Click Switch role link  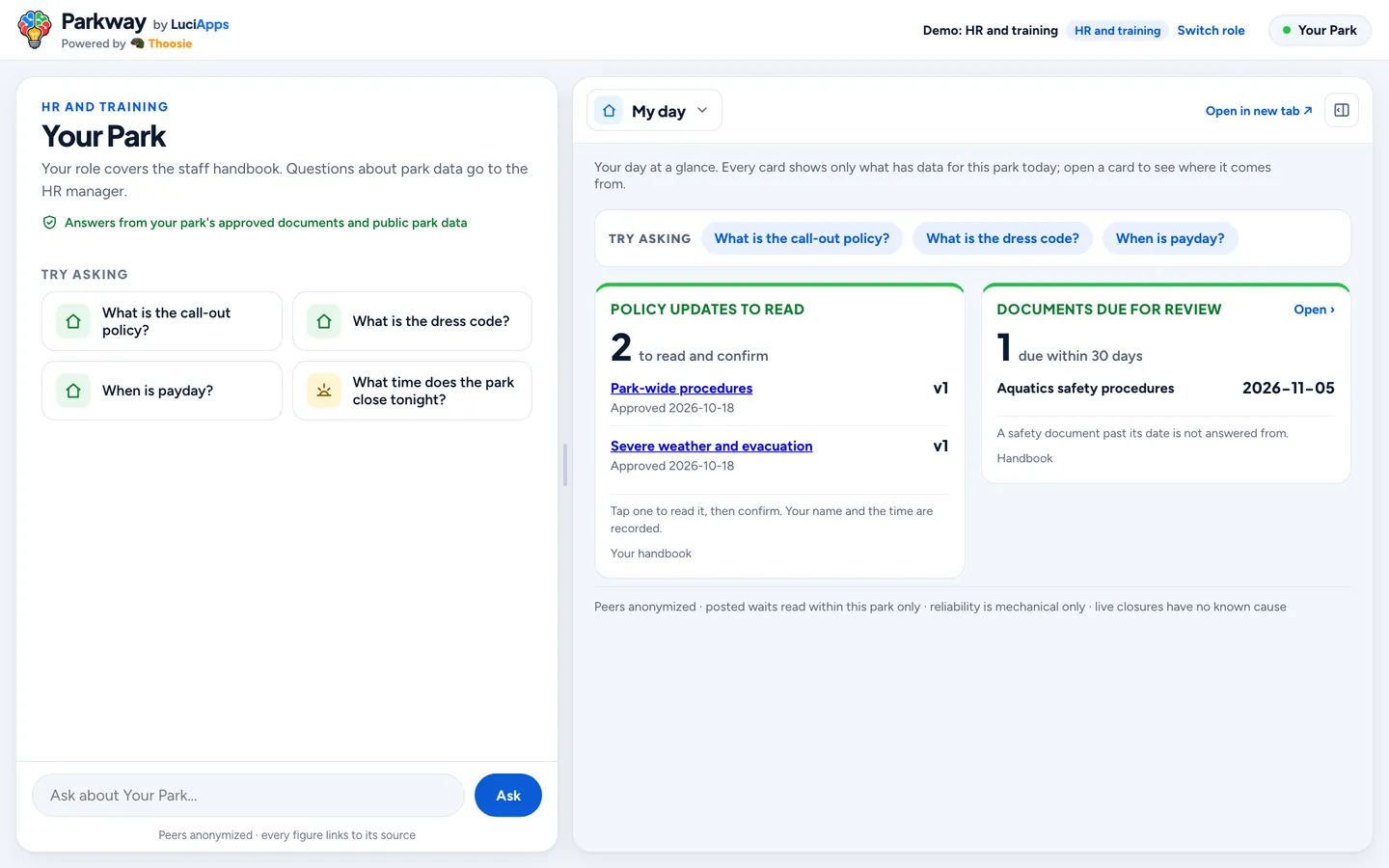click(1211, 31)
